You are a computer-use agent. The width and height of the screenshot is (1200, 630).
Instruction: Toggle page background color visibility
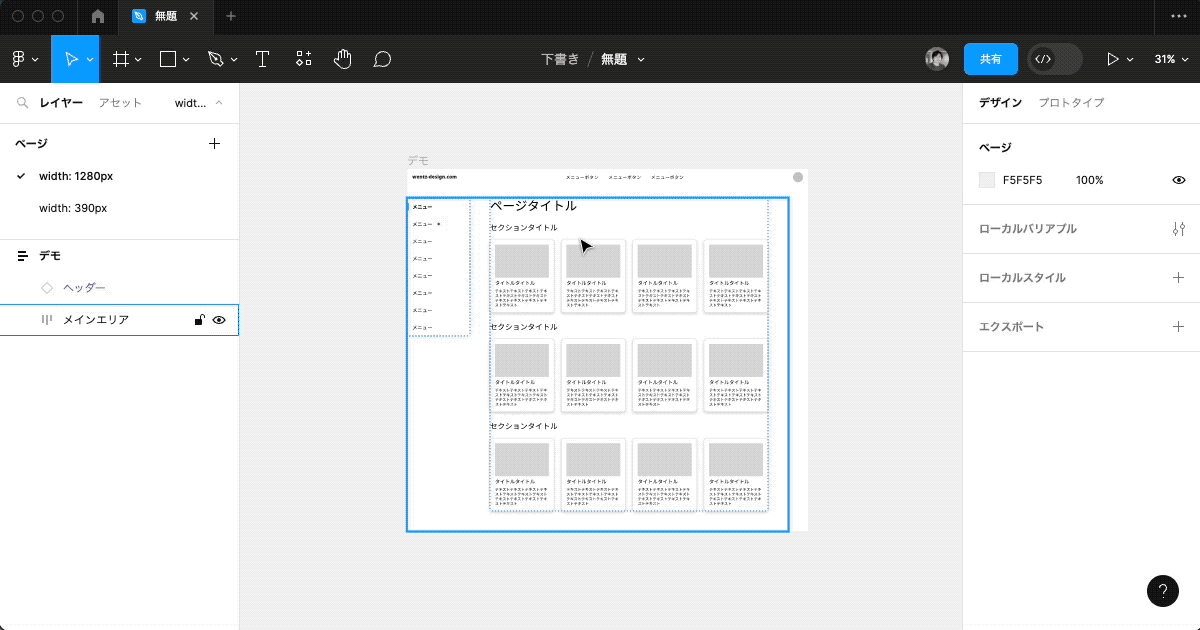click(1178, 180)
